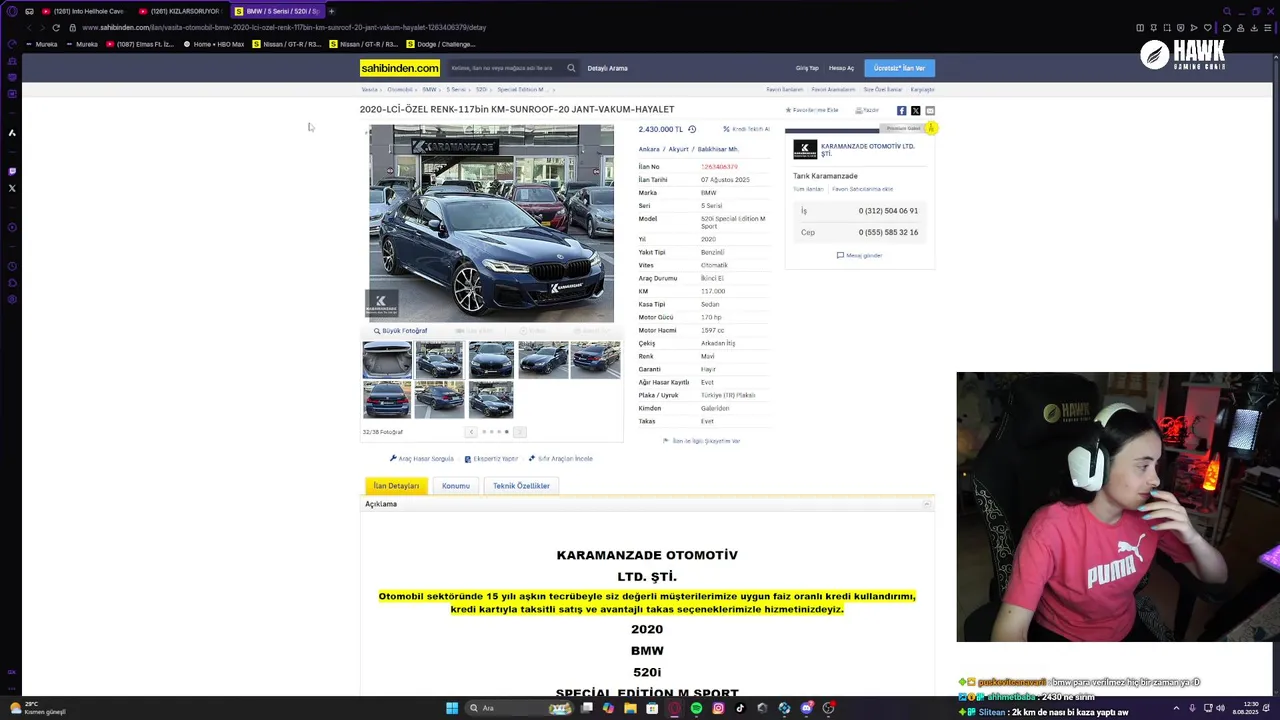
Task: Open the browser main menu icon
Action: point(1269,27)
